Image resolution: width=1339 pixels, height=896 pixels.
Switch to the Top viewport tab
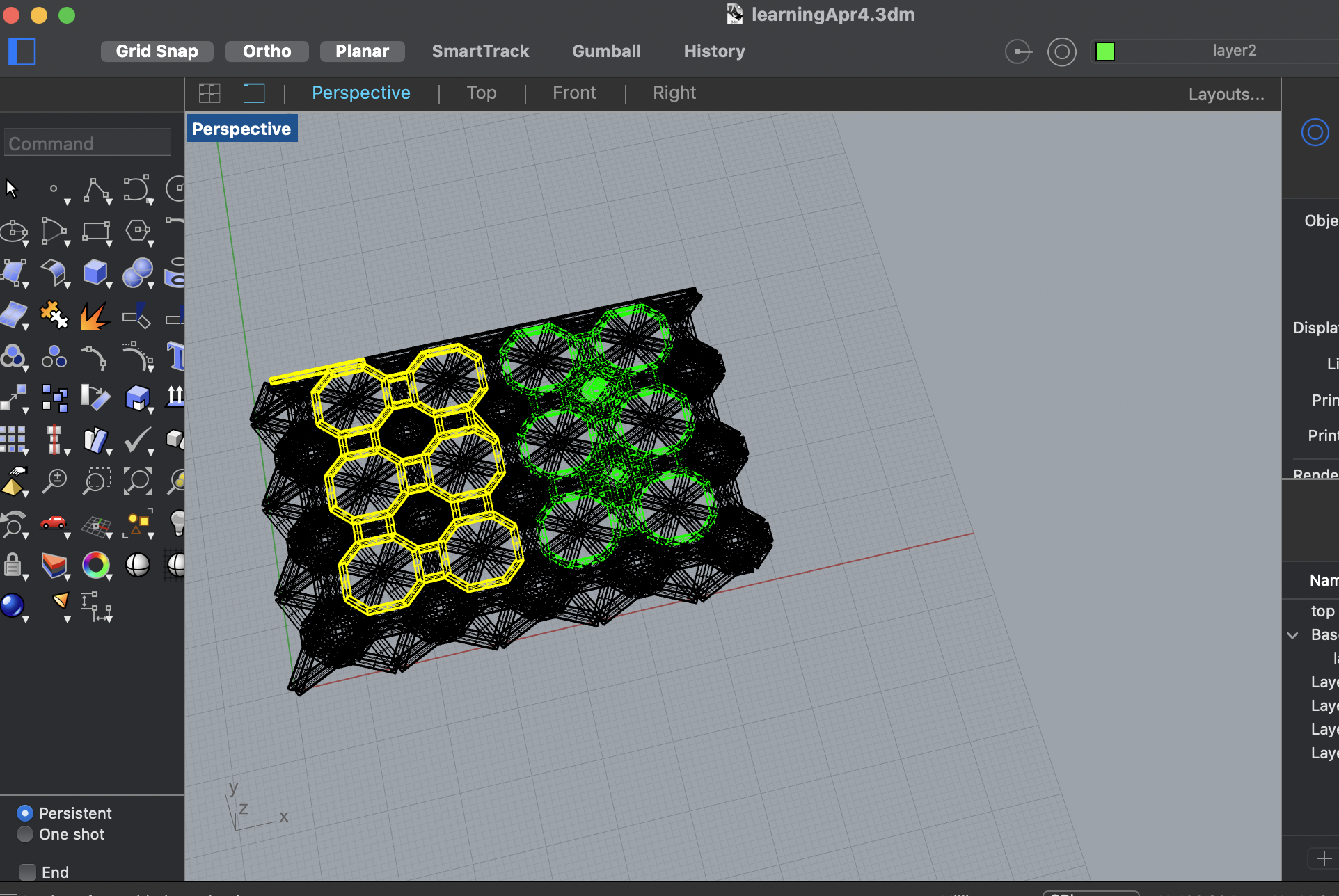coord(481,93)
